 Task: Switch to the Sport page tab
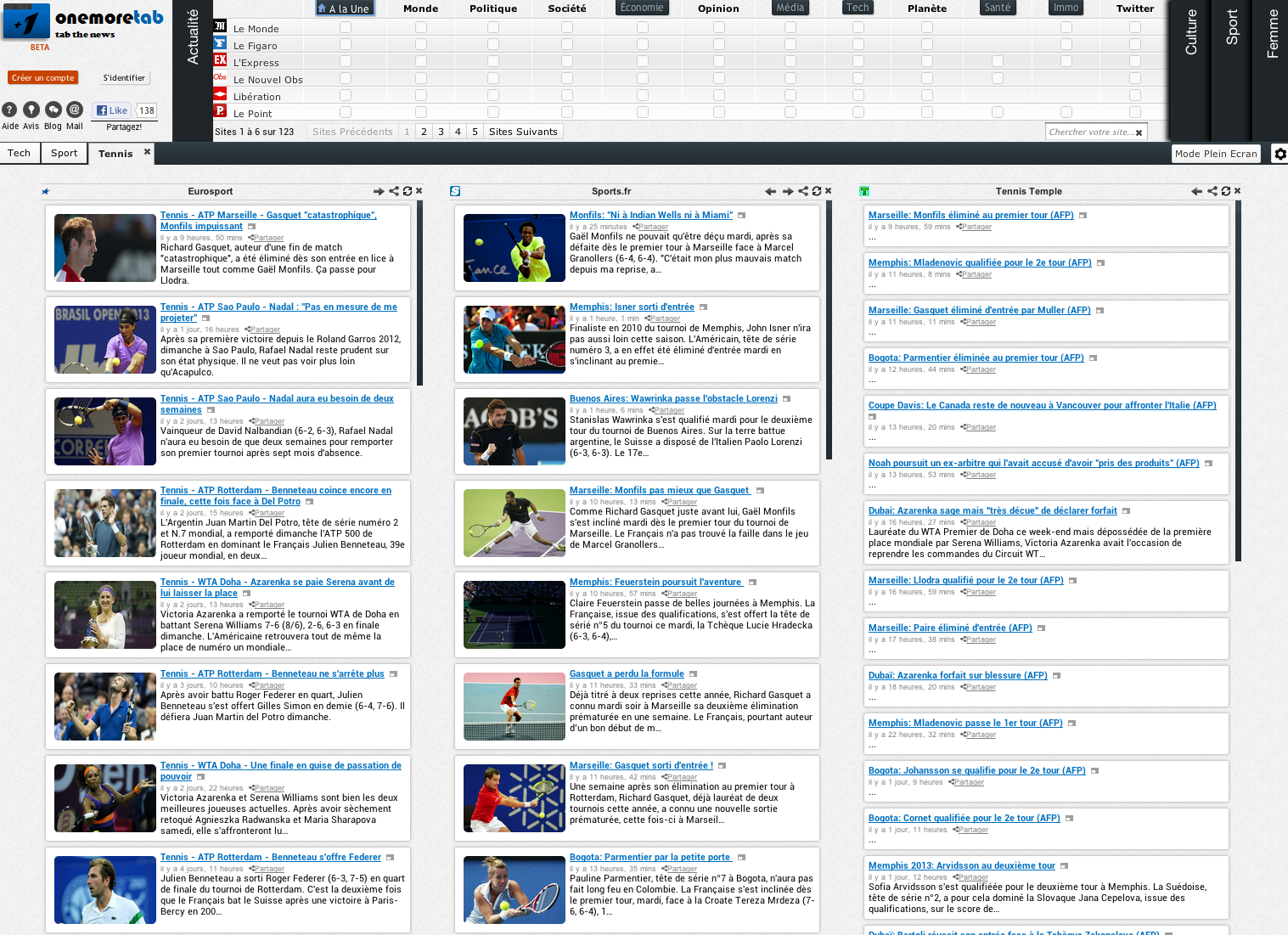pyautogui.click(x=65, y=153)
